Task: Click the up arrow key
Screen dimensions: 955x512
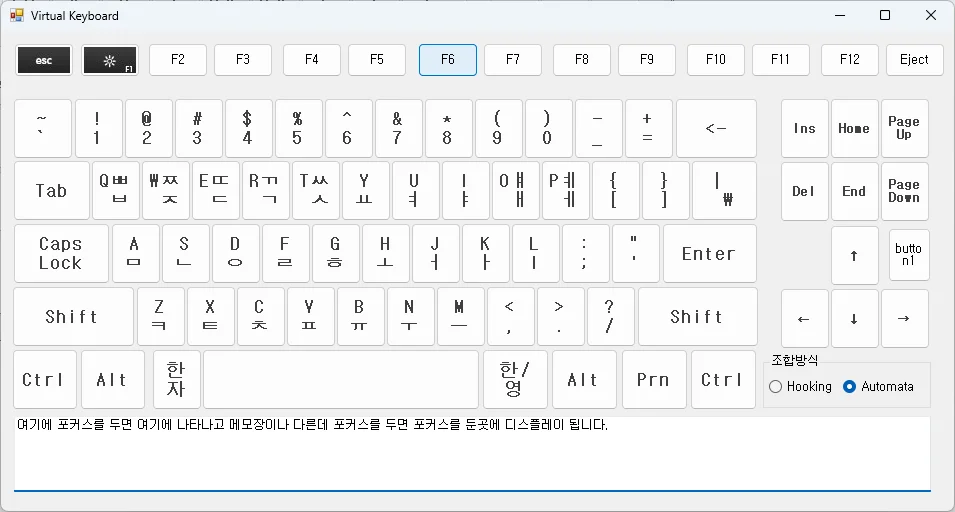Action: click(855, 256)
